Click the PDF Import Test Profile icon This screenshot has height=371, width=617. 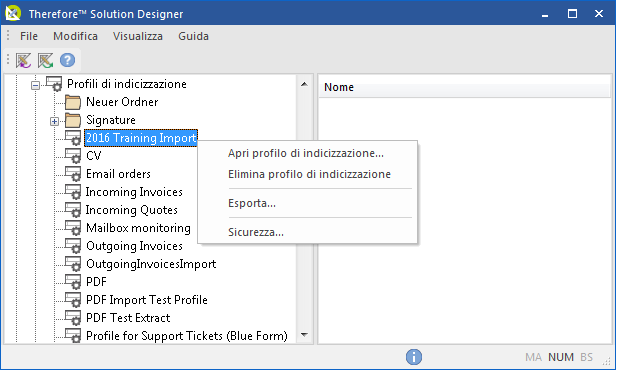click(73, 300)
